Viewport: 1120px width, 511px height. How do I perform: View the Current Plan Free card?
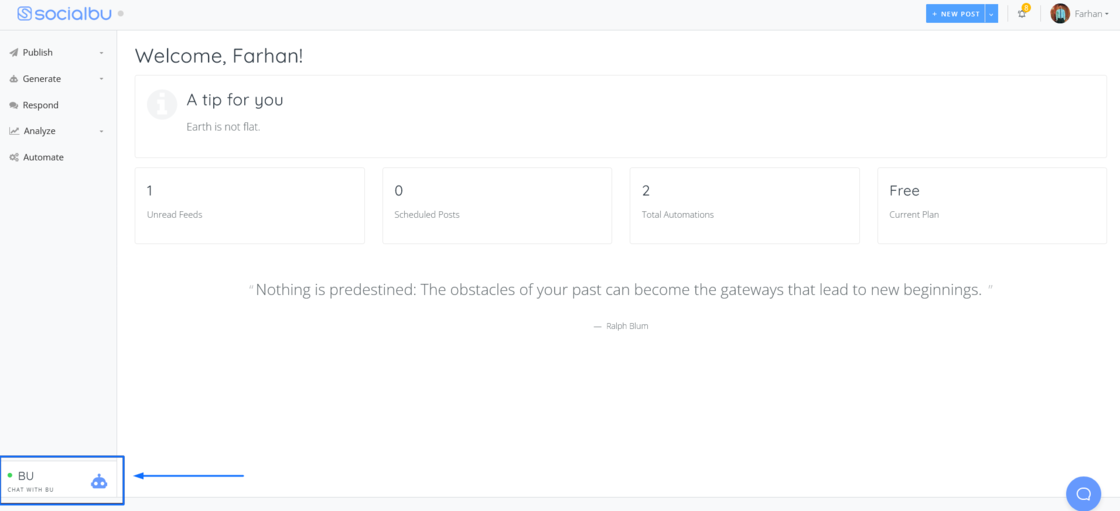click(x=991, y=205)
